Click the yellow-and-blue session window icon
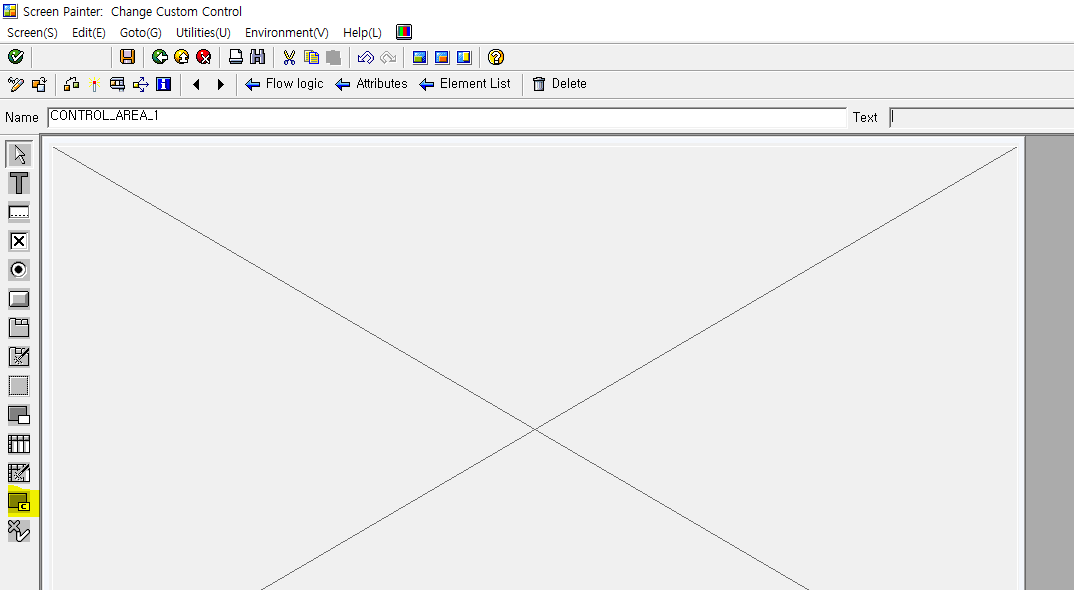1074x590 pixels. point(464,57)
